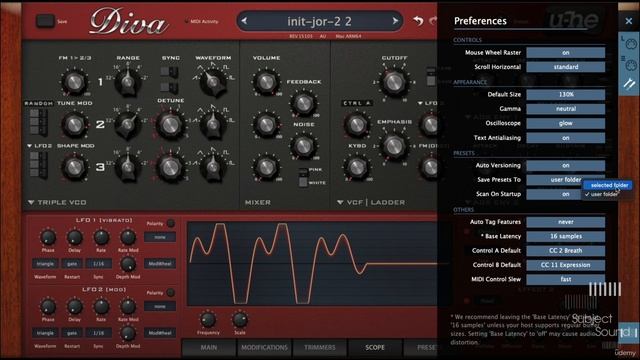Viewport: 640px width, 360px height.
Task: Open LFO 2 rate mod source none
Action: pos(160,306)
